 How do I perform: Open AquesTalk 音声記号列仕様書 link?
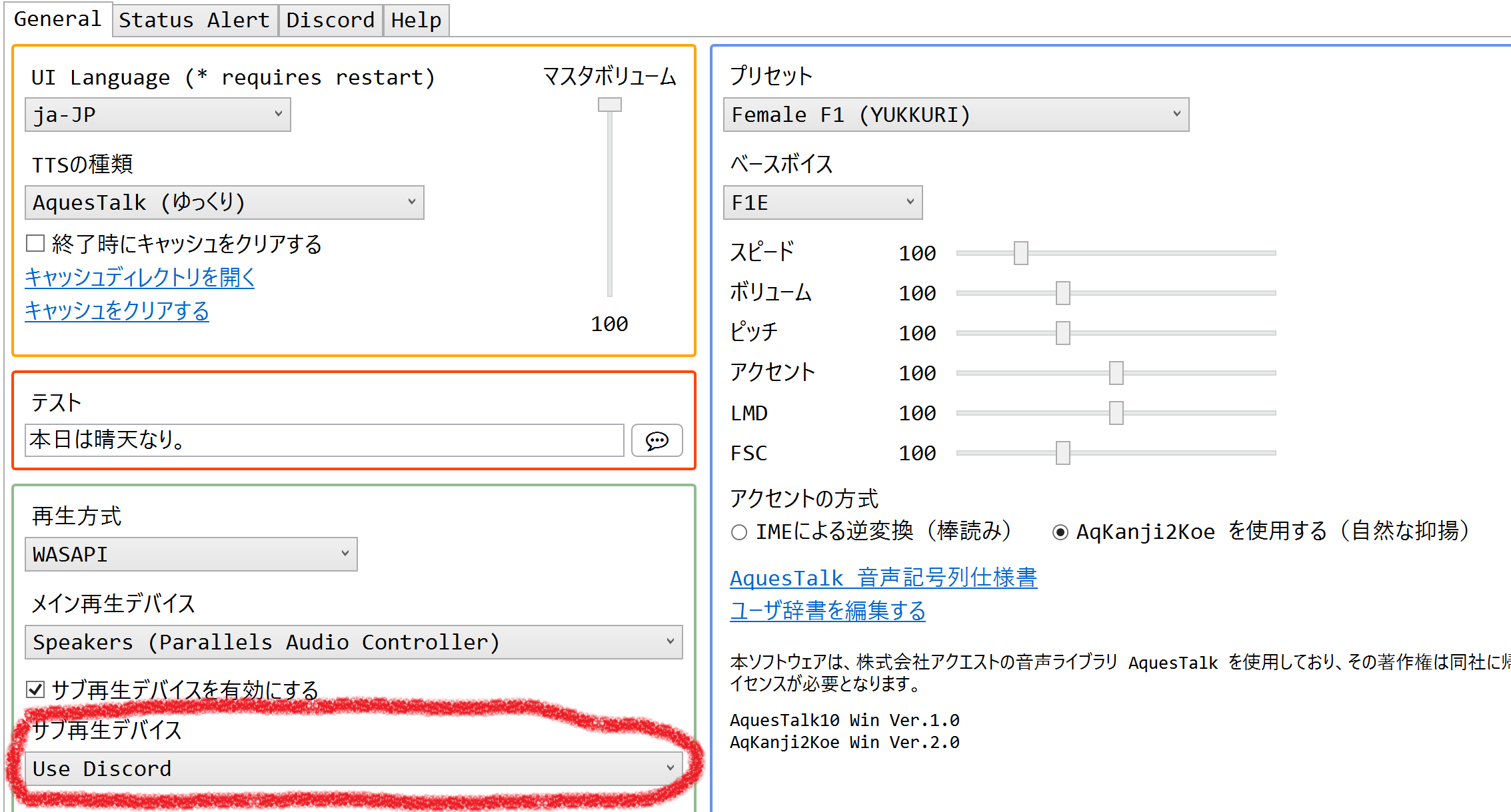(884, 578)
